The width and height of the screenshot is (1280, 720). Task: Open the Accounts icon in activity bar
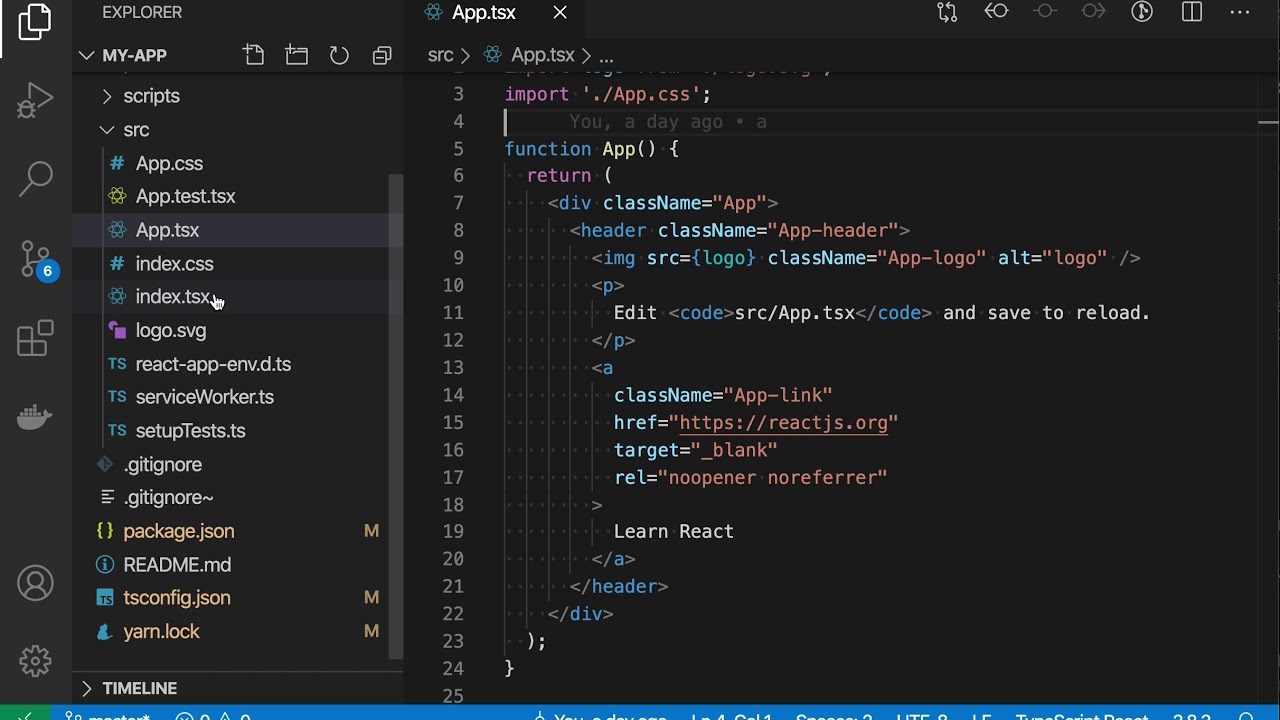(35, 583)
